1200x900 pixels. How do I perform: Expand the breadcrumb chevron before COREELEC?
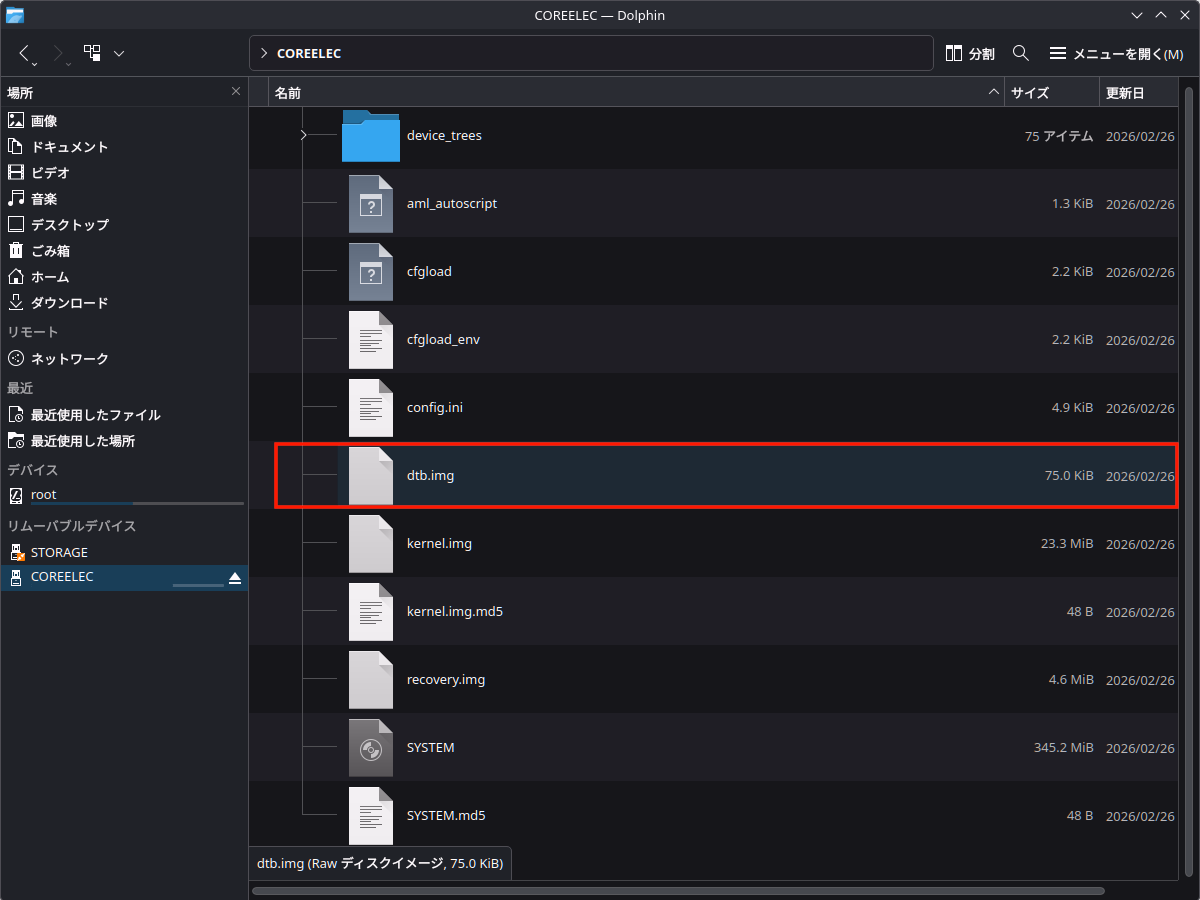click(263, 53)
